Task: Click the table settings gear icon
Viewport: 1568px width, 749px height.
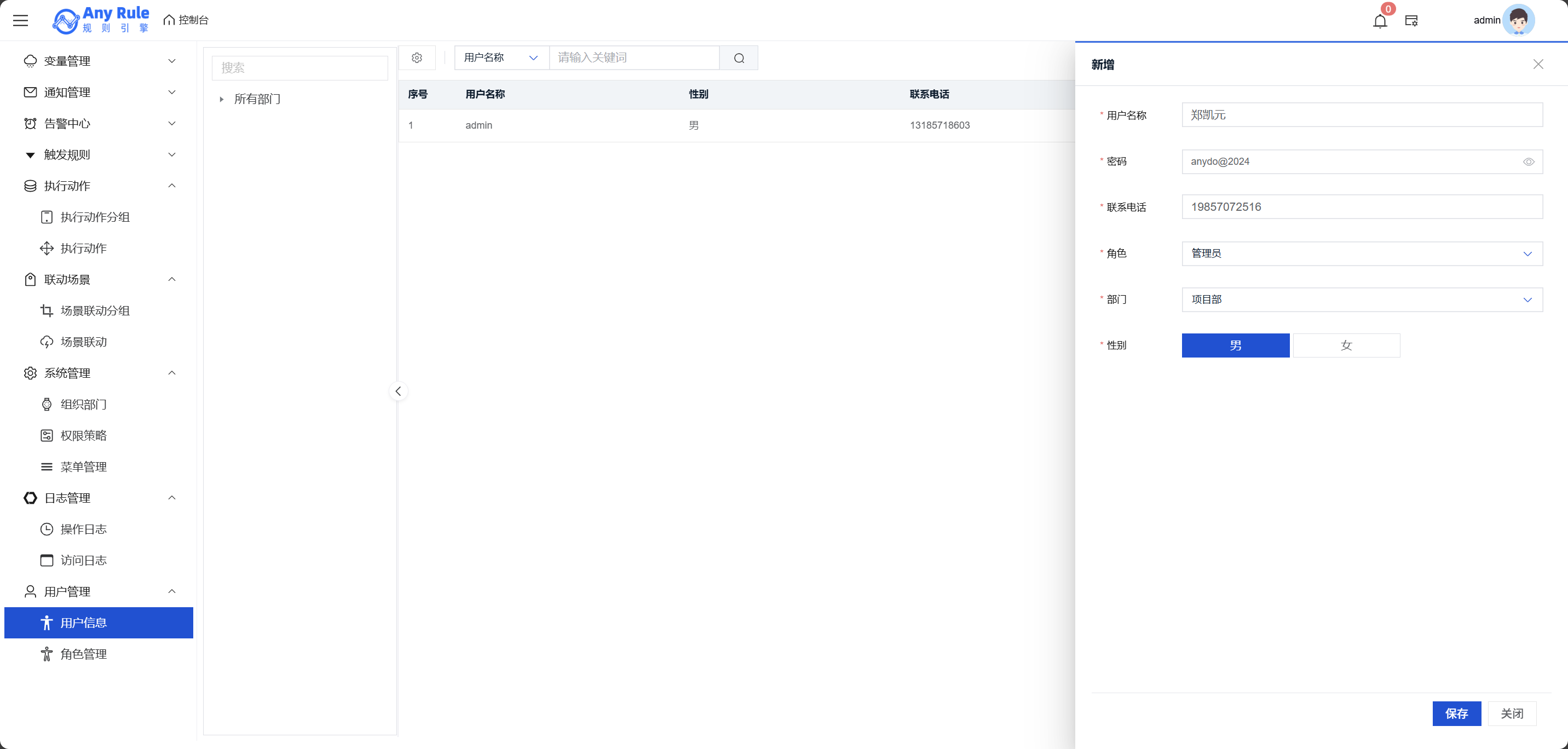Action: click(417, 58)
